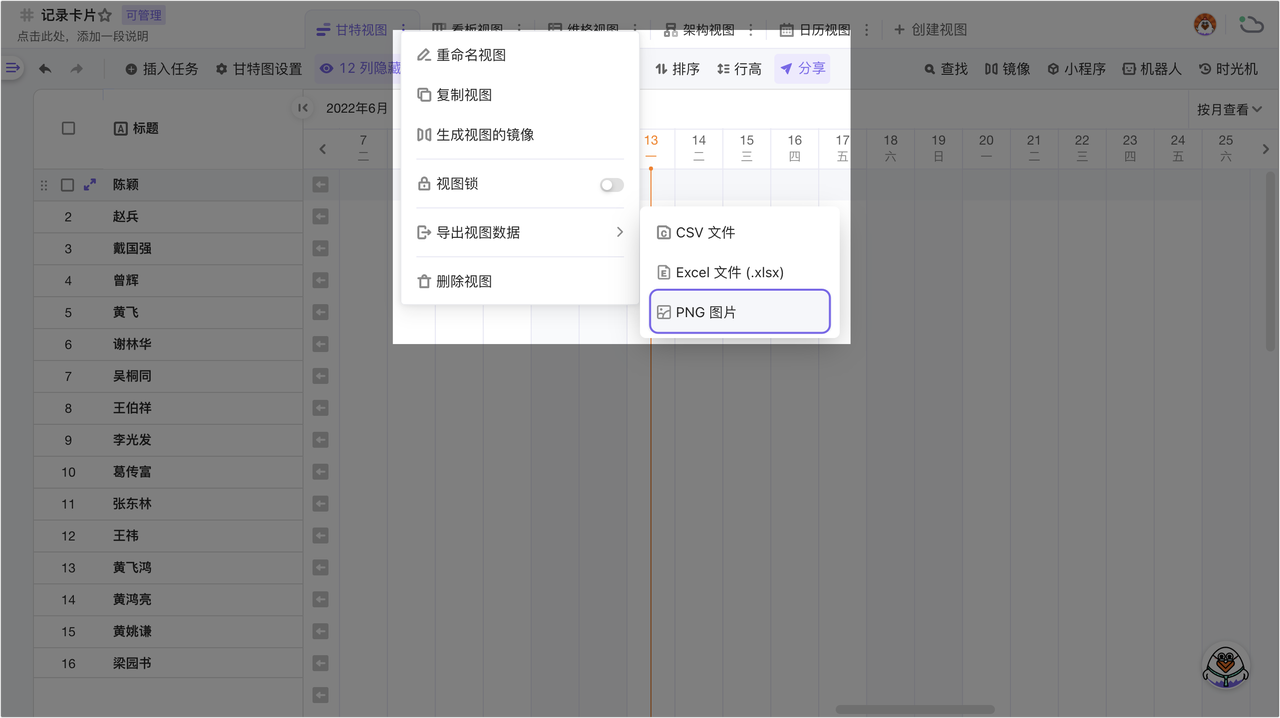The image size is (1280, 718).
Task: Star the 记录卡片 datasheet as favorite
Action: click(105, 16)
